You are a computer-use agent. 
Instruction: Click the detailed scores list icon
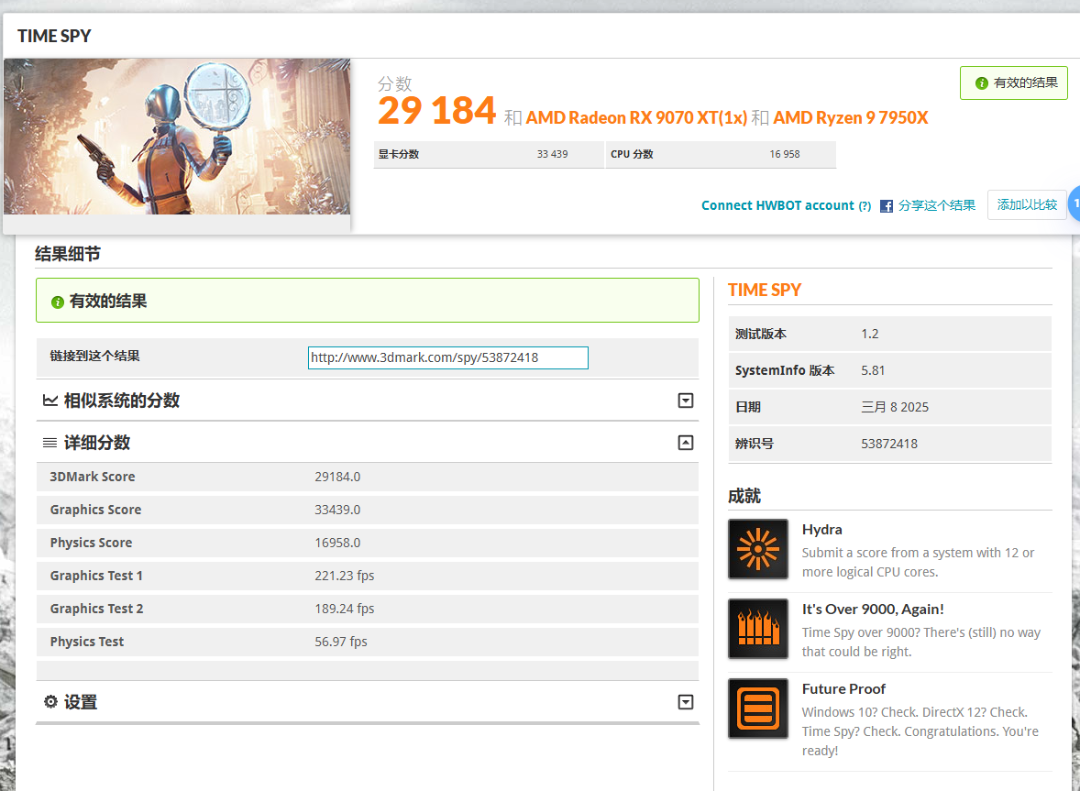point(51,442)
